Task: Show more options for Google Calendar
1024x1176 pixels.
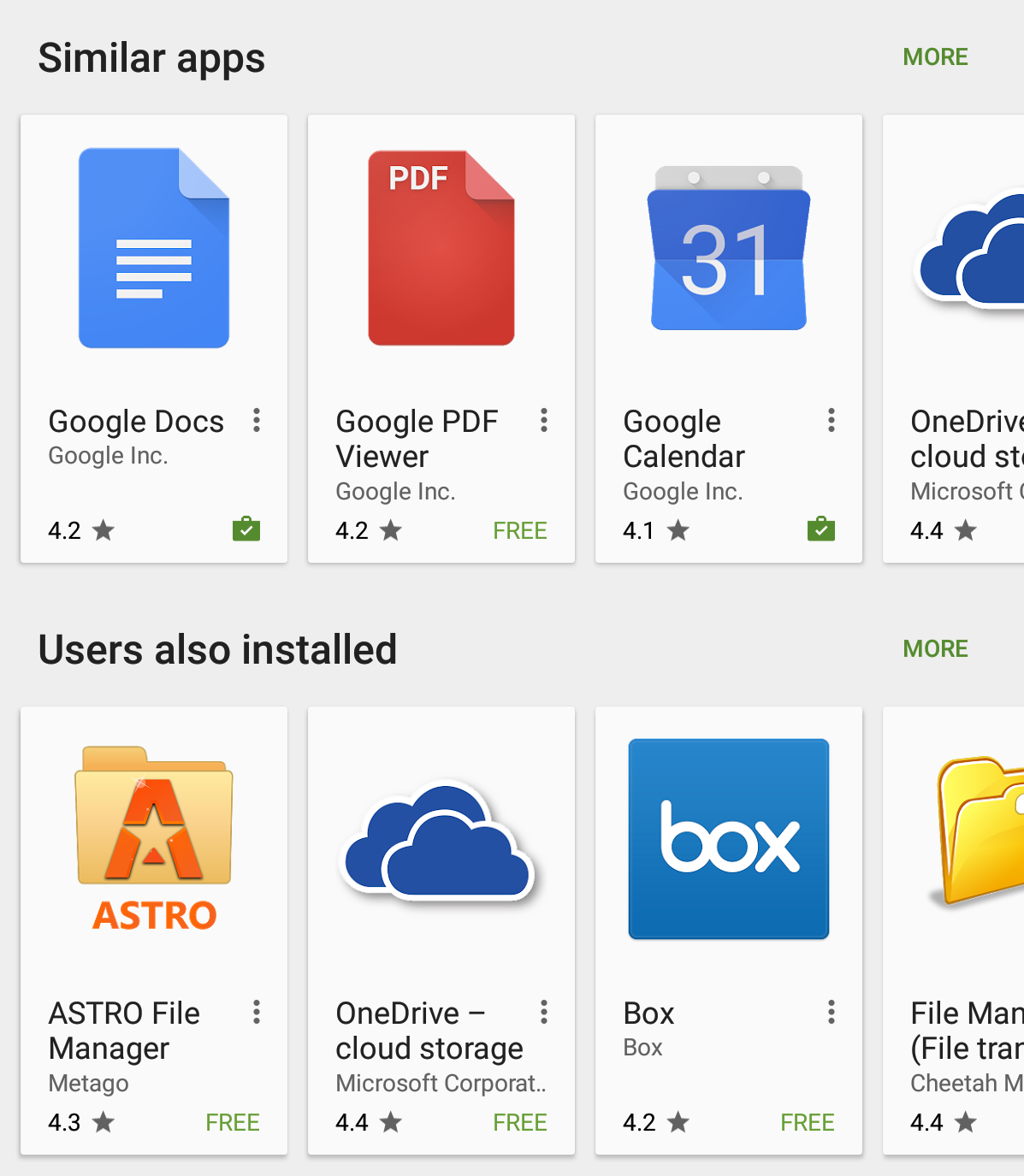Action: pyautogui.click(x=832, y=420)
